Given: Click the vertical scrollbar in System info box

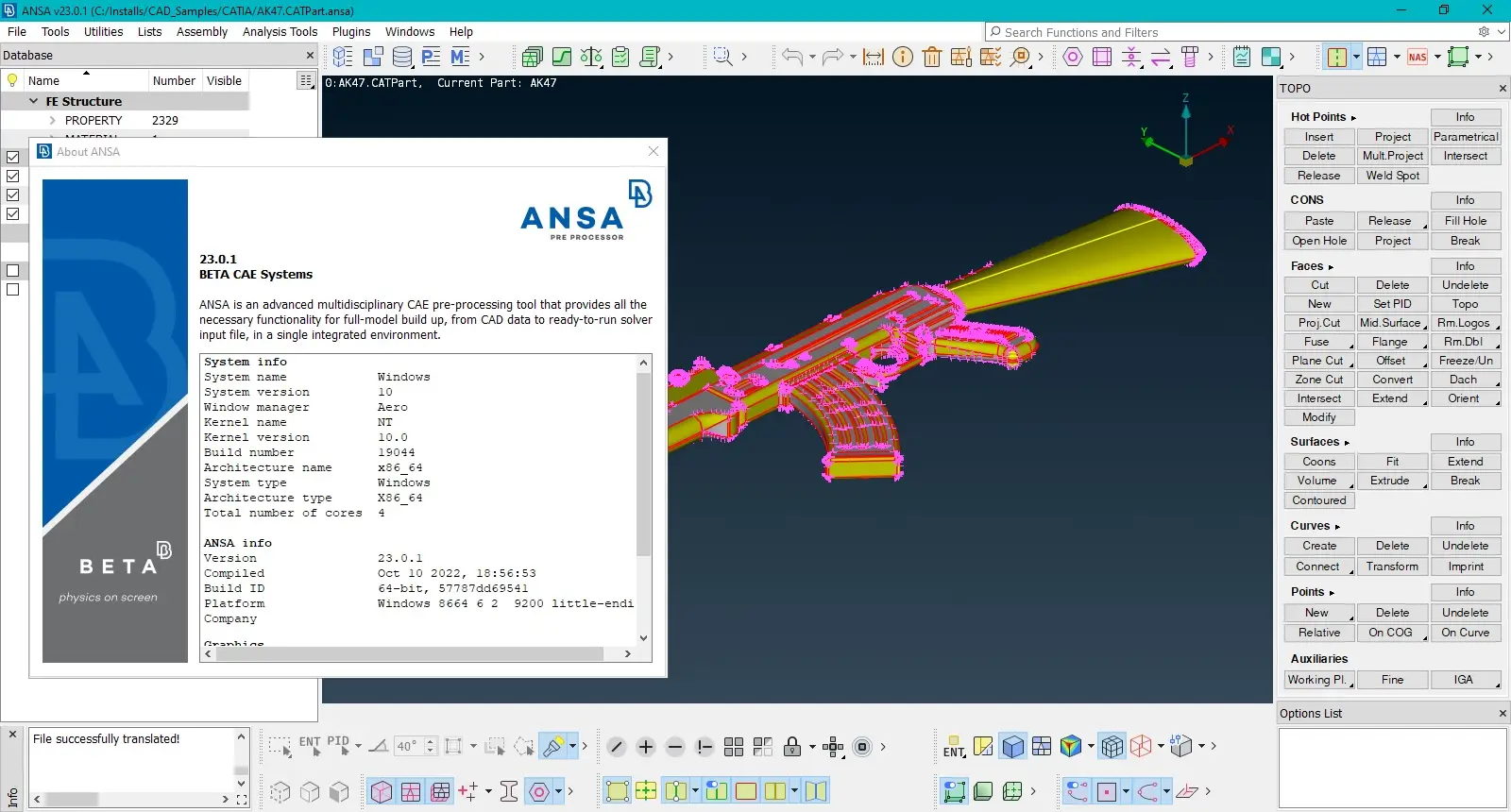Looking at the screenshot, I should [644, 463].
